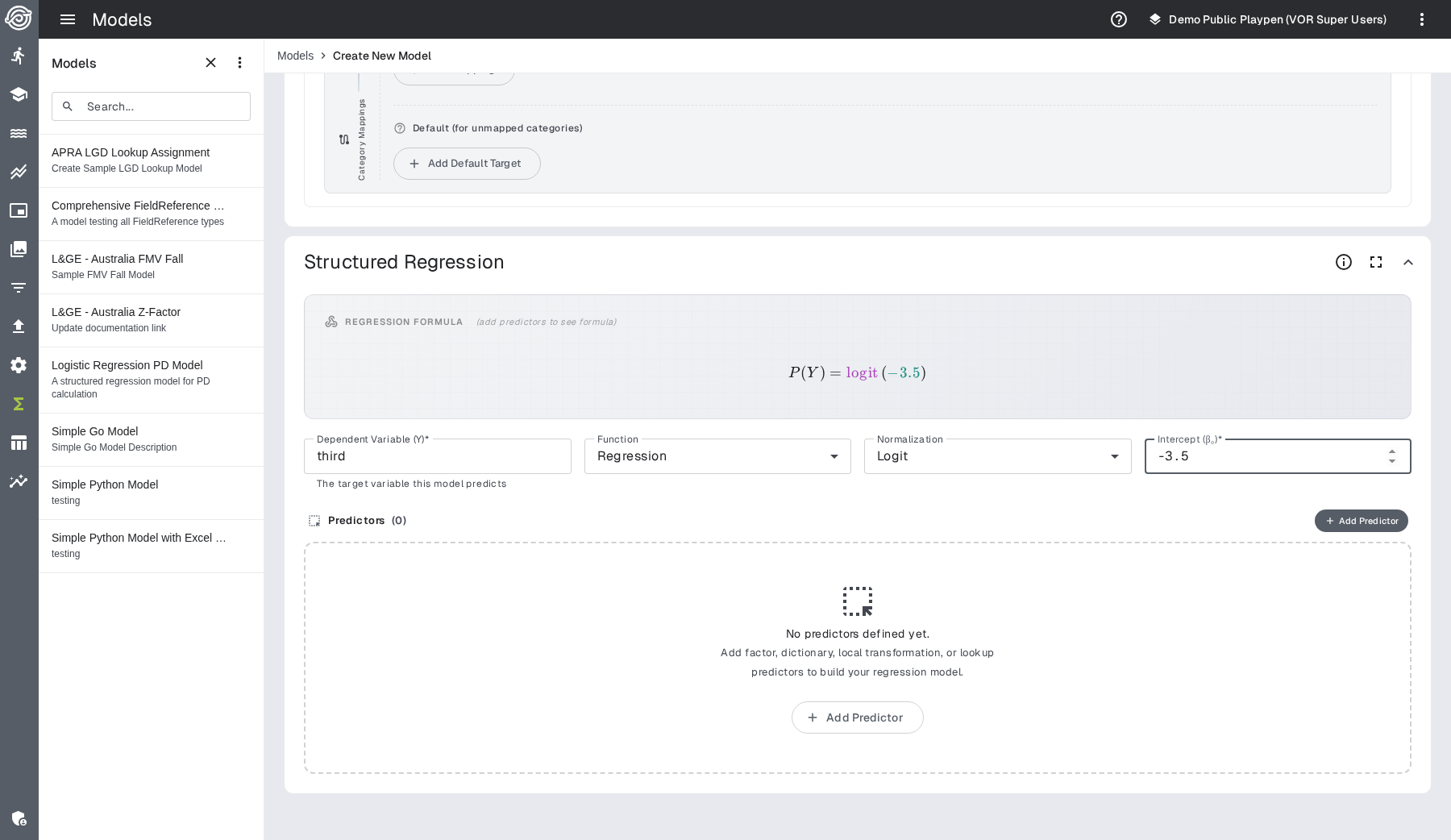Click the Dependent Variable input field
Screen dimensions: 1451x840
click(437, 456)
